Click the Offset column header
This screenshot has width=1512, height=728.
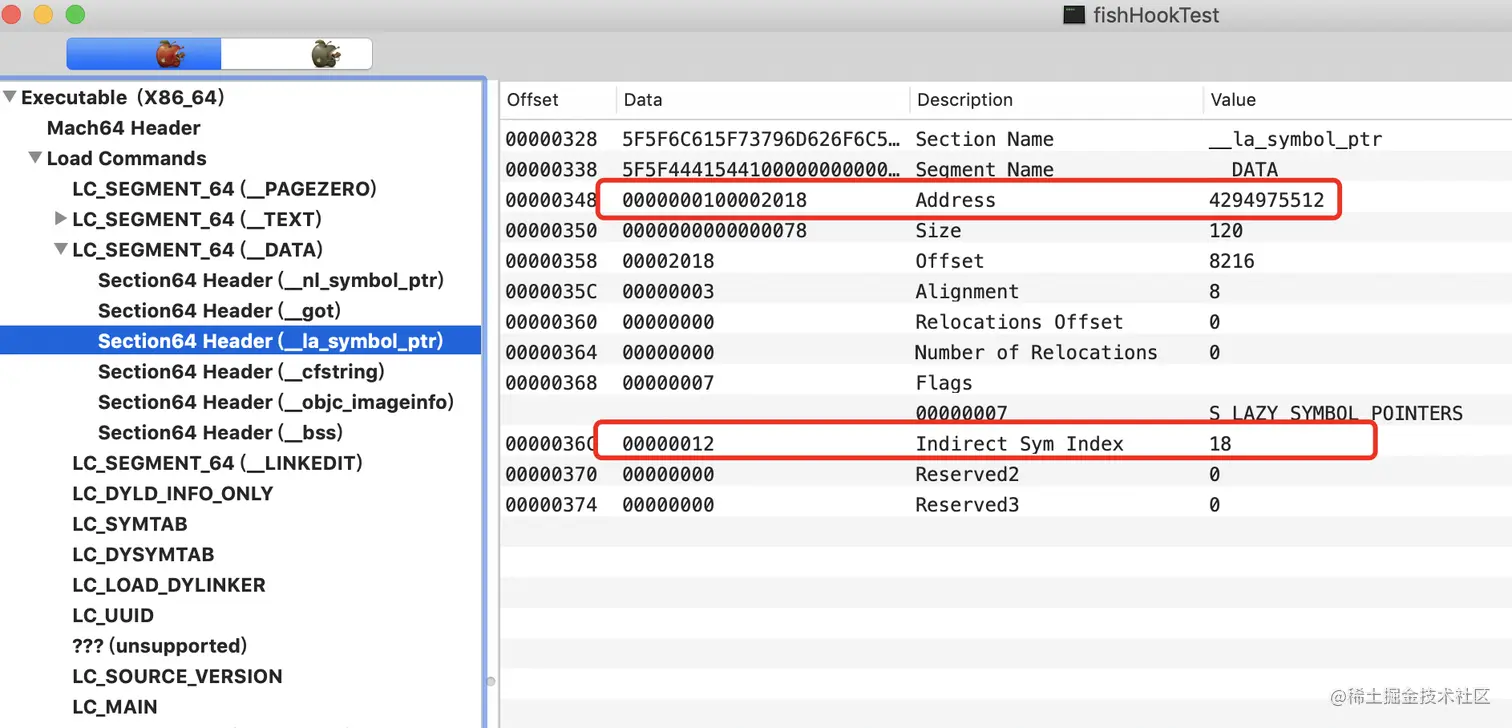pyautogui.click(x=533, y=100)
